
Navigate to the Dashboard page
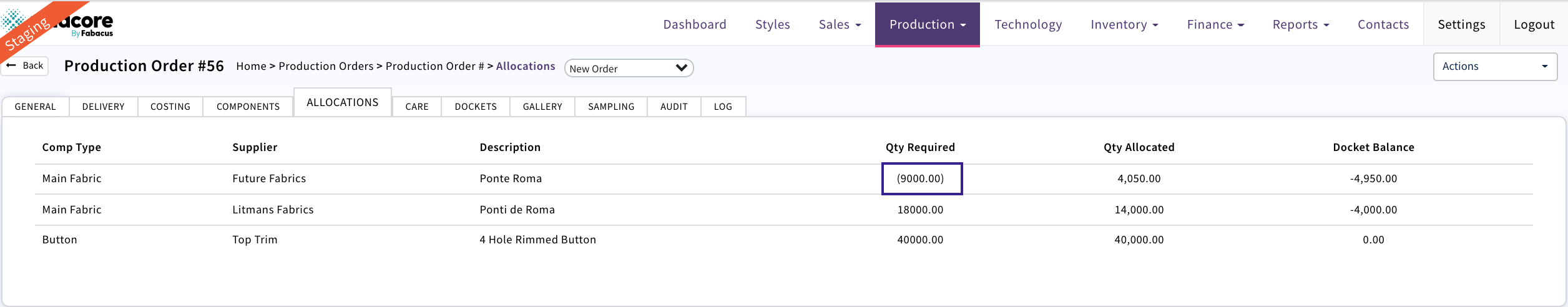(694, 24)
